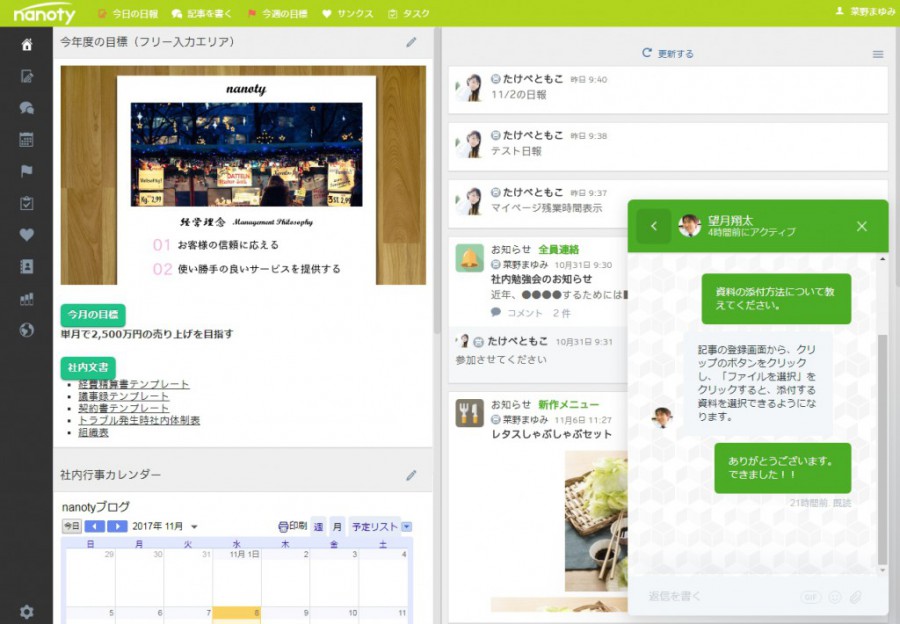Open サンクス in top menu
This screenshot has width=900, height=624.
(348, 14)
